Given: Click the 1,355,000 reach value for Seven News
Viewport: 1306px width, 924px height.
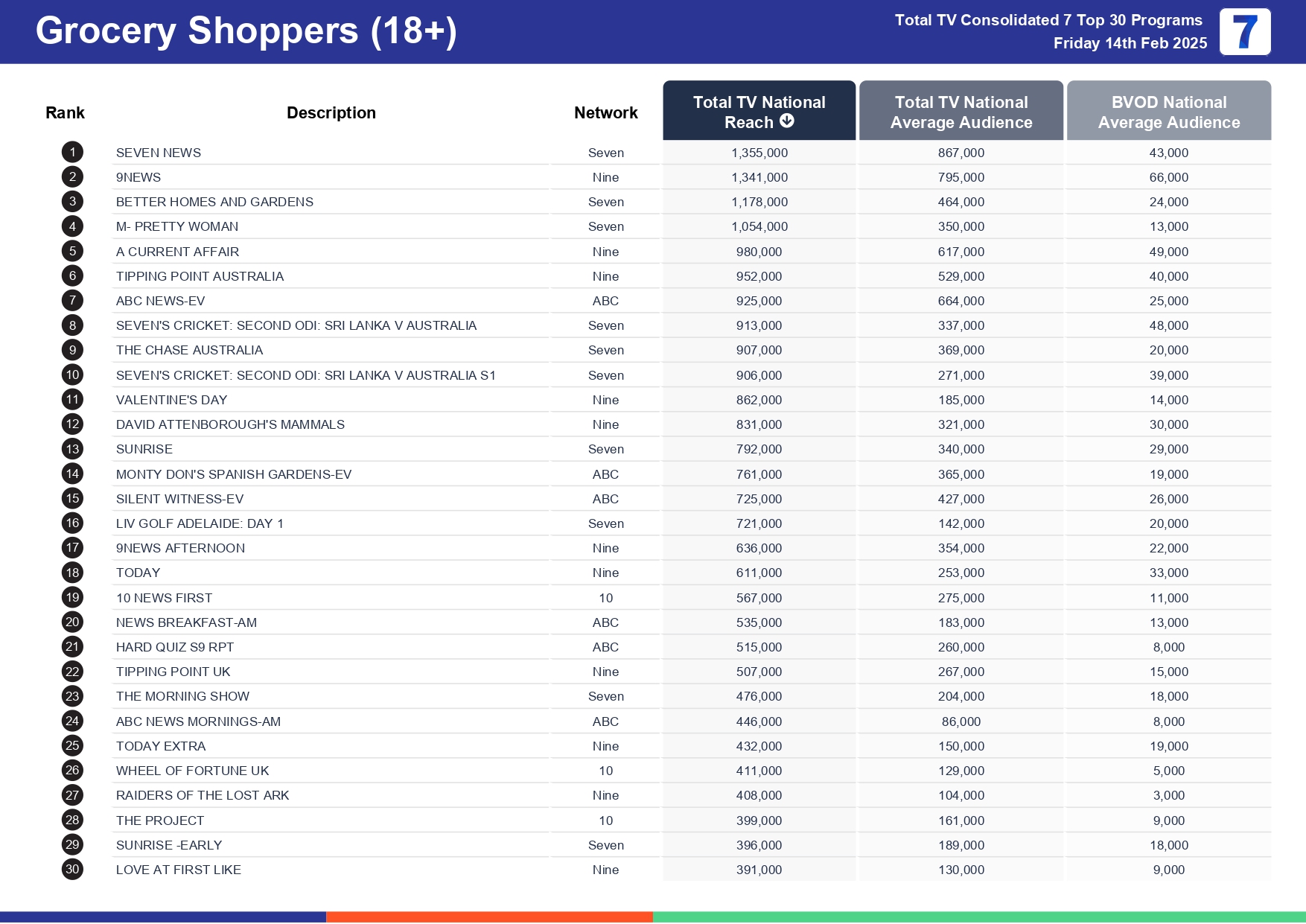Looking at the screenshot, I should pyautogui.click(x=759, y=153).
